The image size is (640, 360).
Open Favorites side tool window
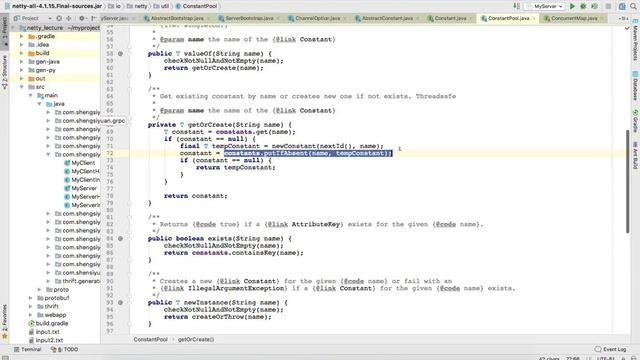point(4,322)
